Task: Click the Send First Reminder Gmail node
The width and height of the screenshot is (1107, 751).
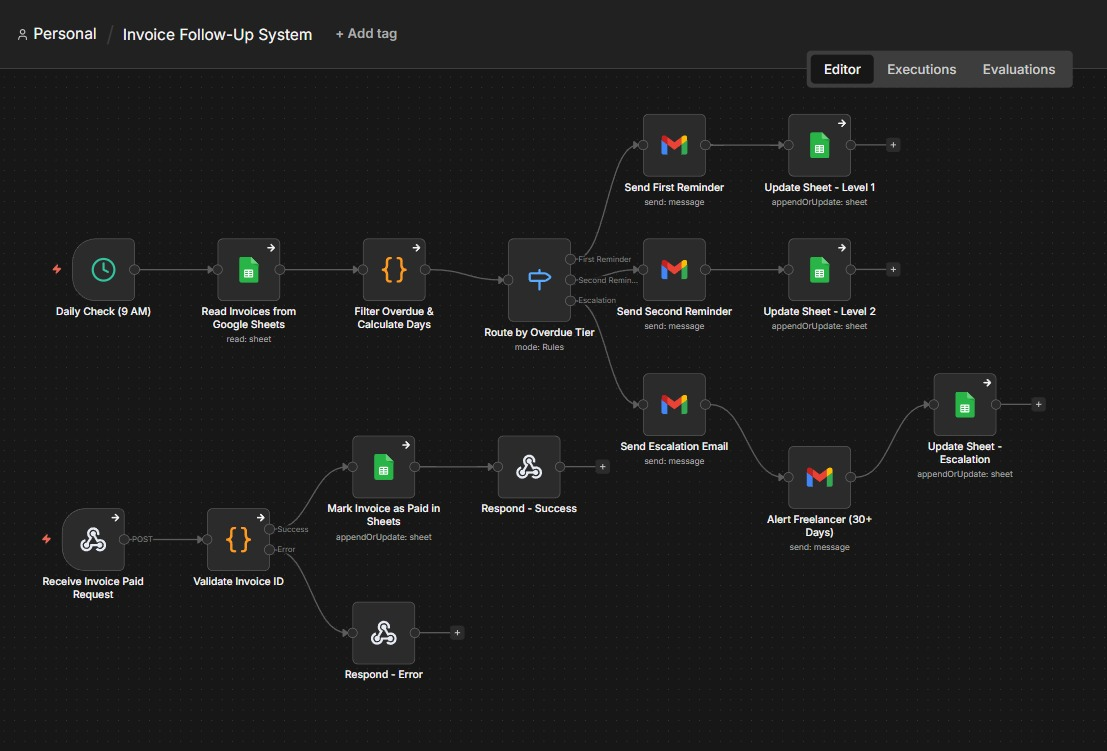Action: point(674,145)
